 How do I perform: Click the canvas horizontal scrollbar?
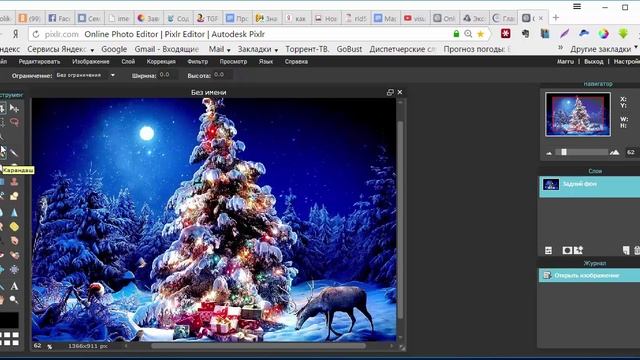[258, 346]
